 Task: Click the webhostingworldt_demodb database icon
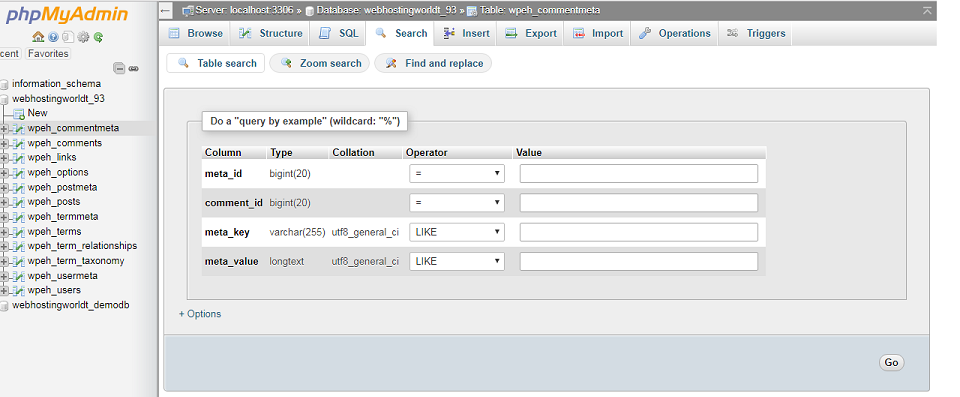(5, 305)
